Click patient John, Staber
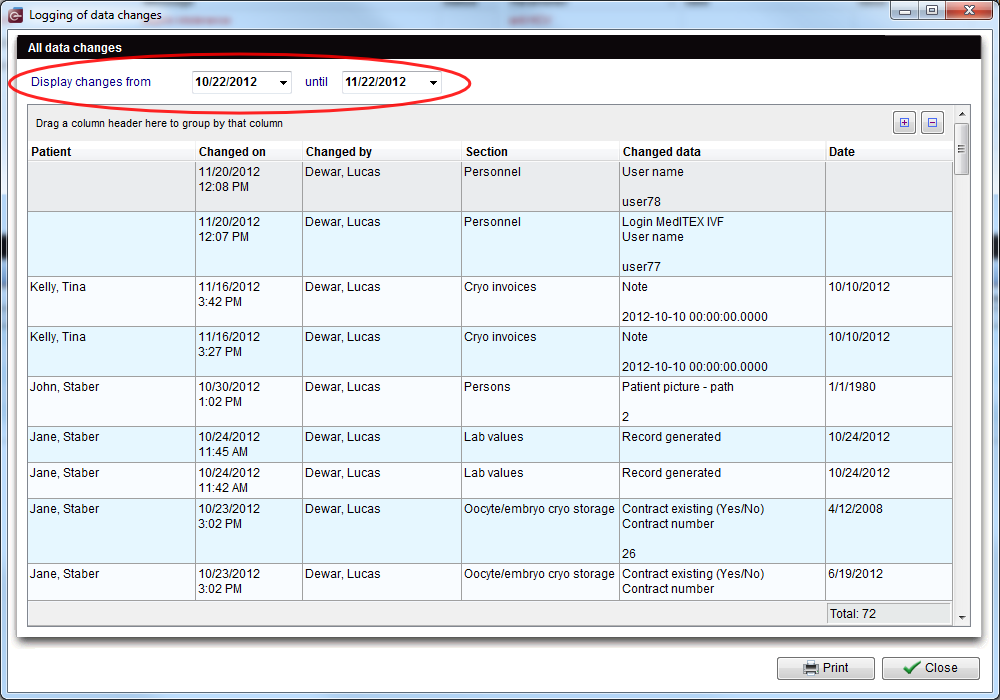1000x700 pixels. (x=64, y=387)
